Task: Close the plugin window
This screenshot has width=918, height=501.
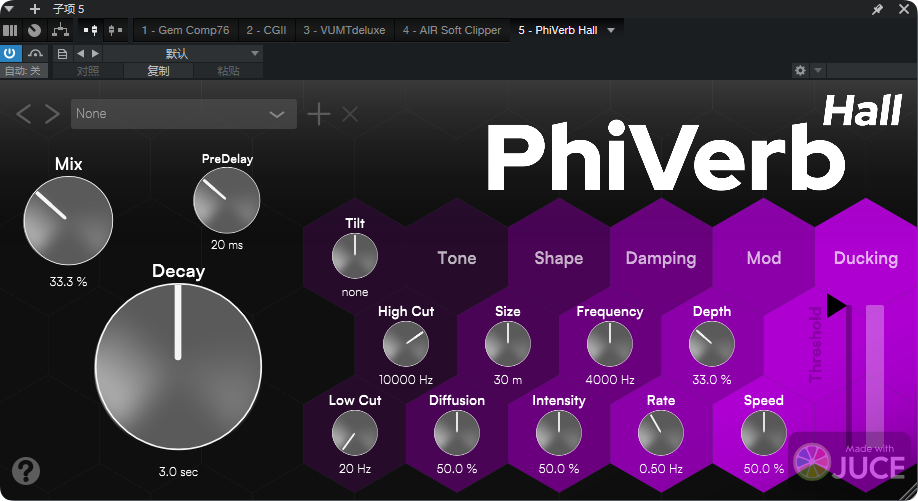Action: click(x=904, y=9)
